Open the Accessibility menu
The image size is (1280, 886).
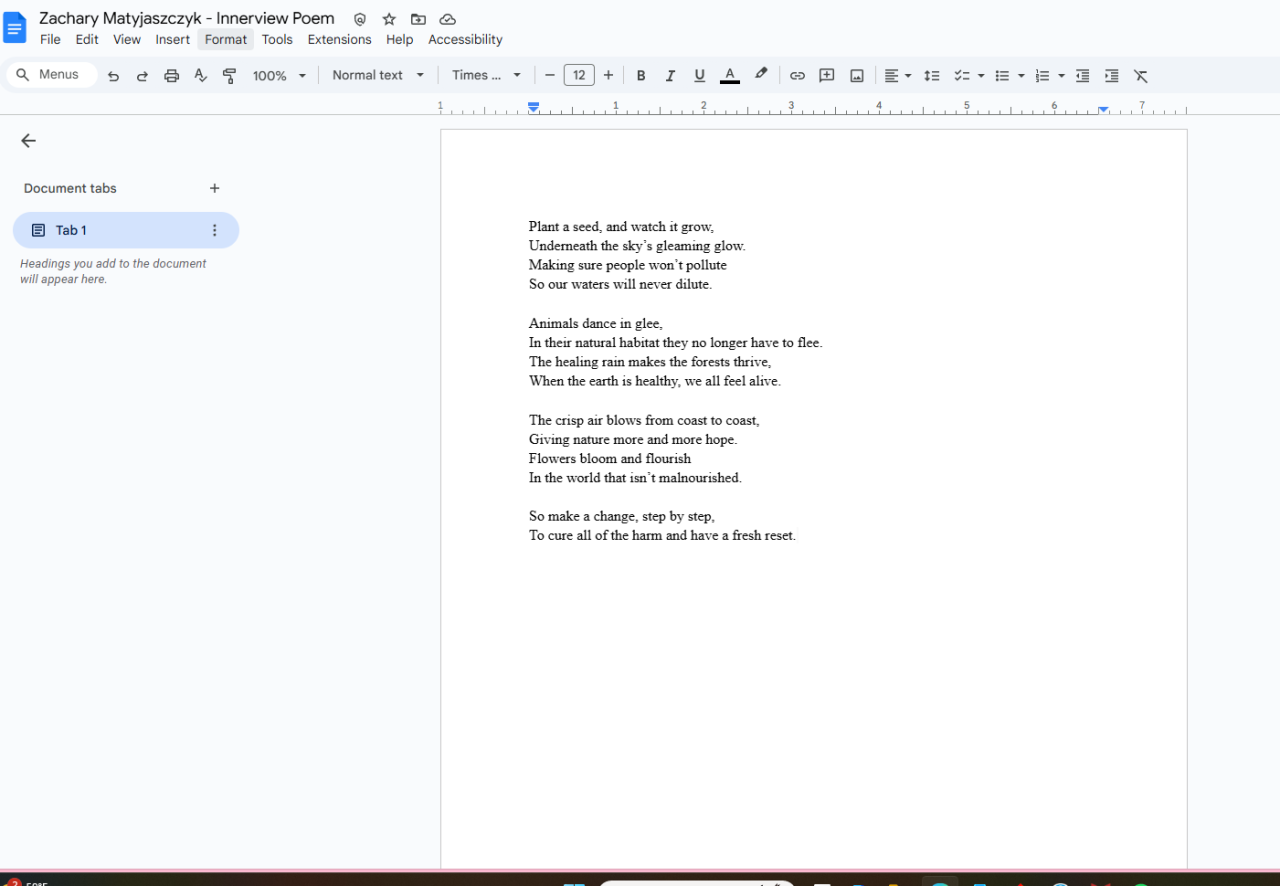point(465,40)
